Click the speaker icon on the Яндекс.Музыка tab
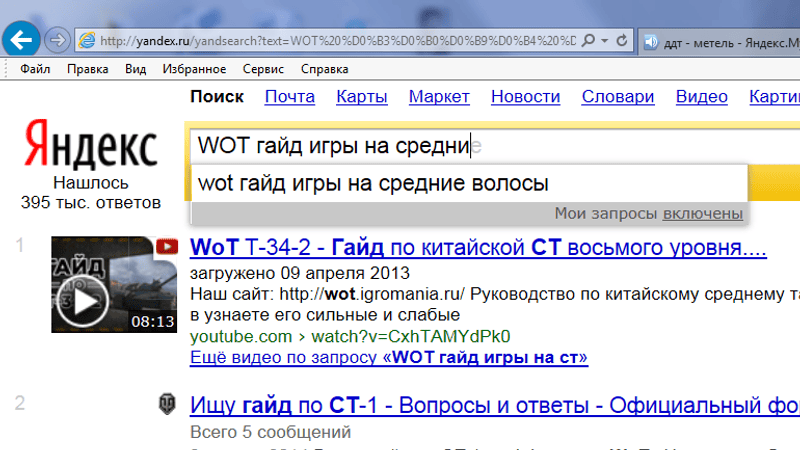Screen dimensions: 800x450 point(651,42)
